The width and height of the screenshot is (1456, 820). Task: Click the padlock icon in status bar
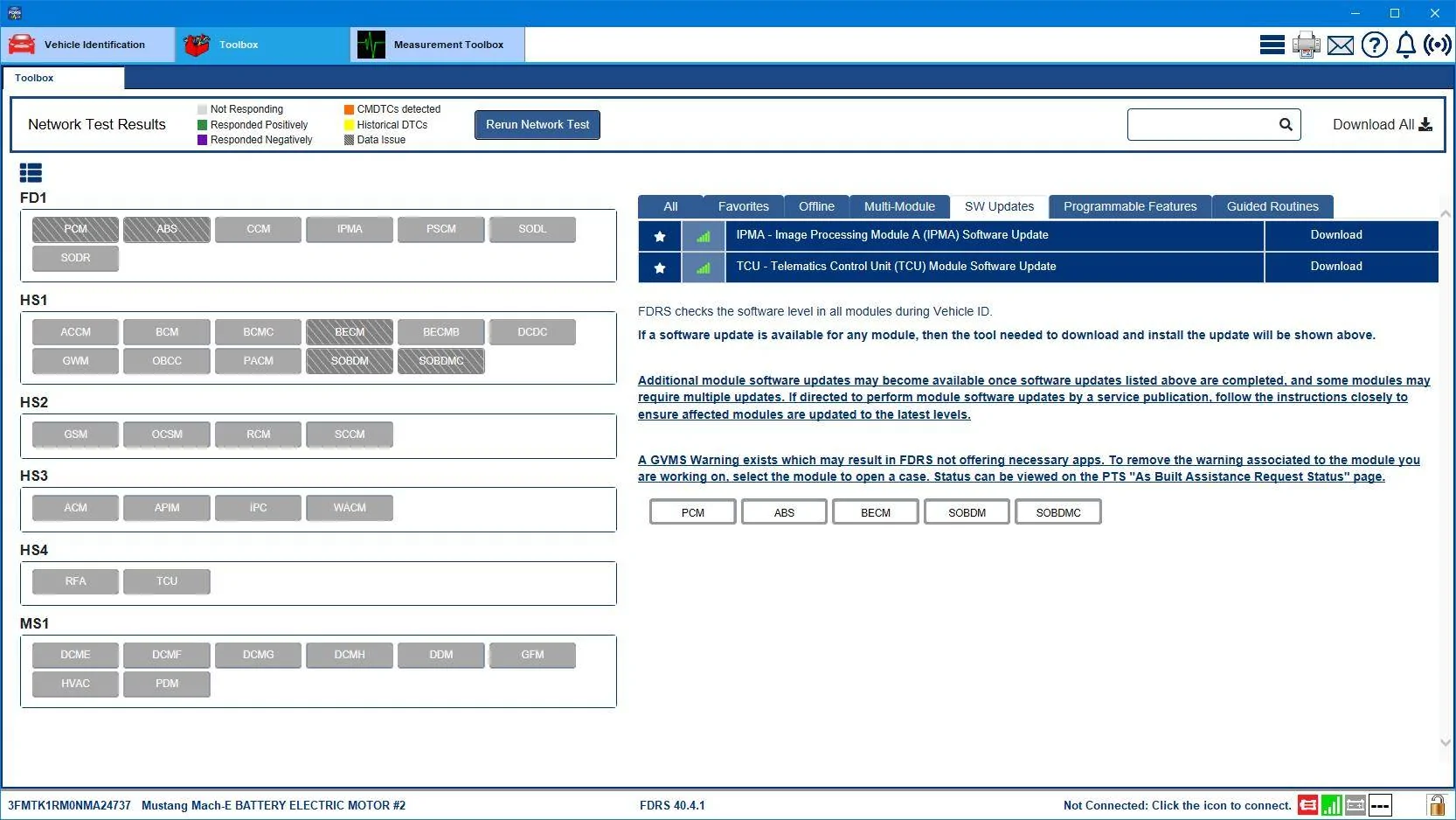click(1436, 804)
